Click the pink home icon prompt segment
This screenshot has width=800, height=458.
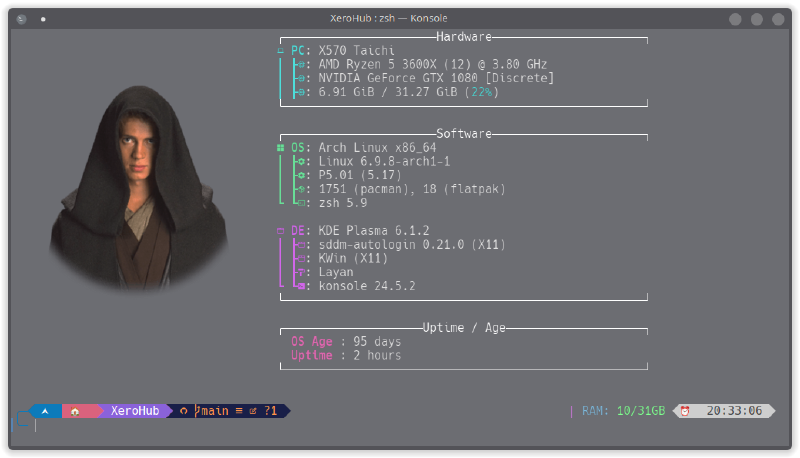(x=76, y=411)
